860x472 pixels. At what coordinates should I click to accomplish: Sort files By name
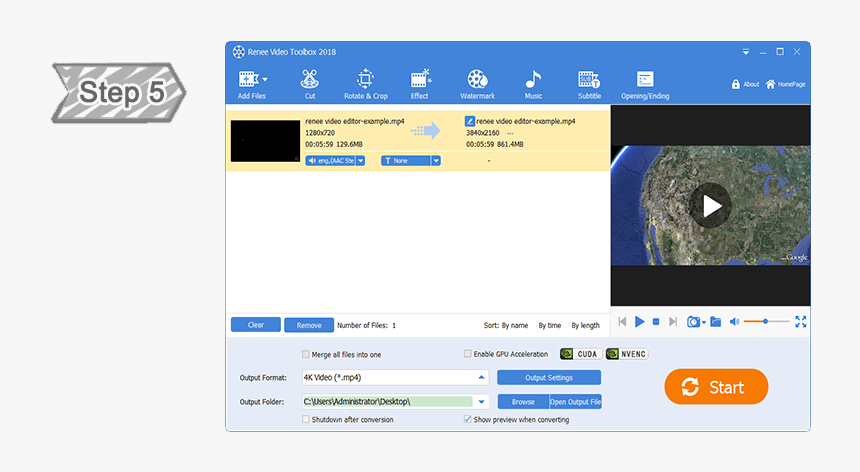(x=514, y=326)
